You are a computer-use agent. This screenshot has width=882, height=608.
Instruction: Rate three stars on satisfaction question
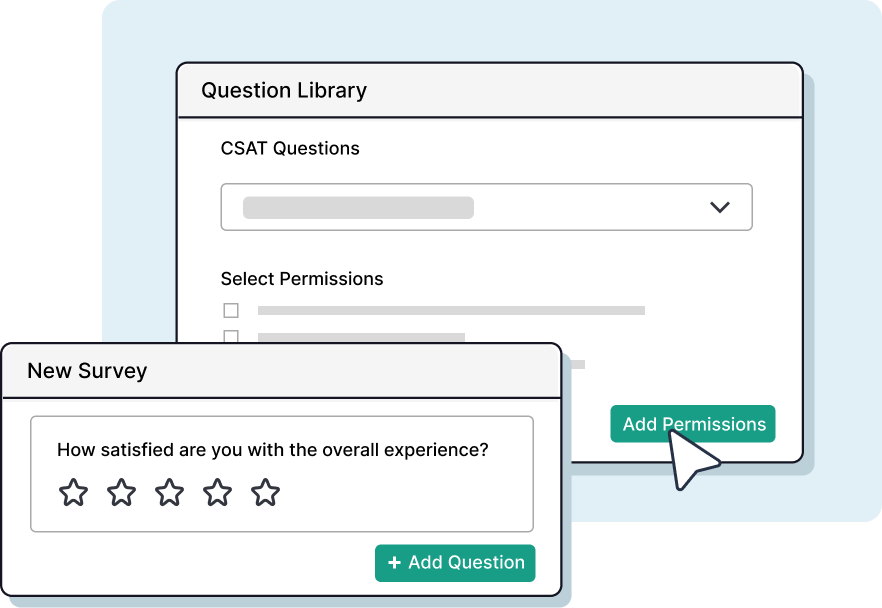[x=169, y=493]
